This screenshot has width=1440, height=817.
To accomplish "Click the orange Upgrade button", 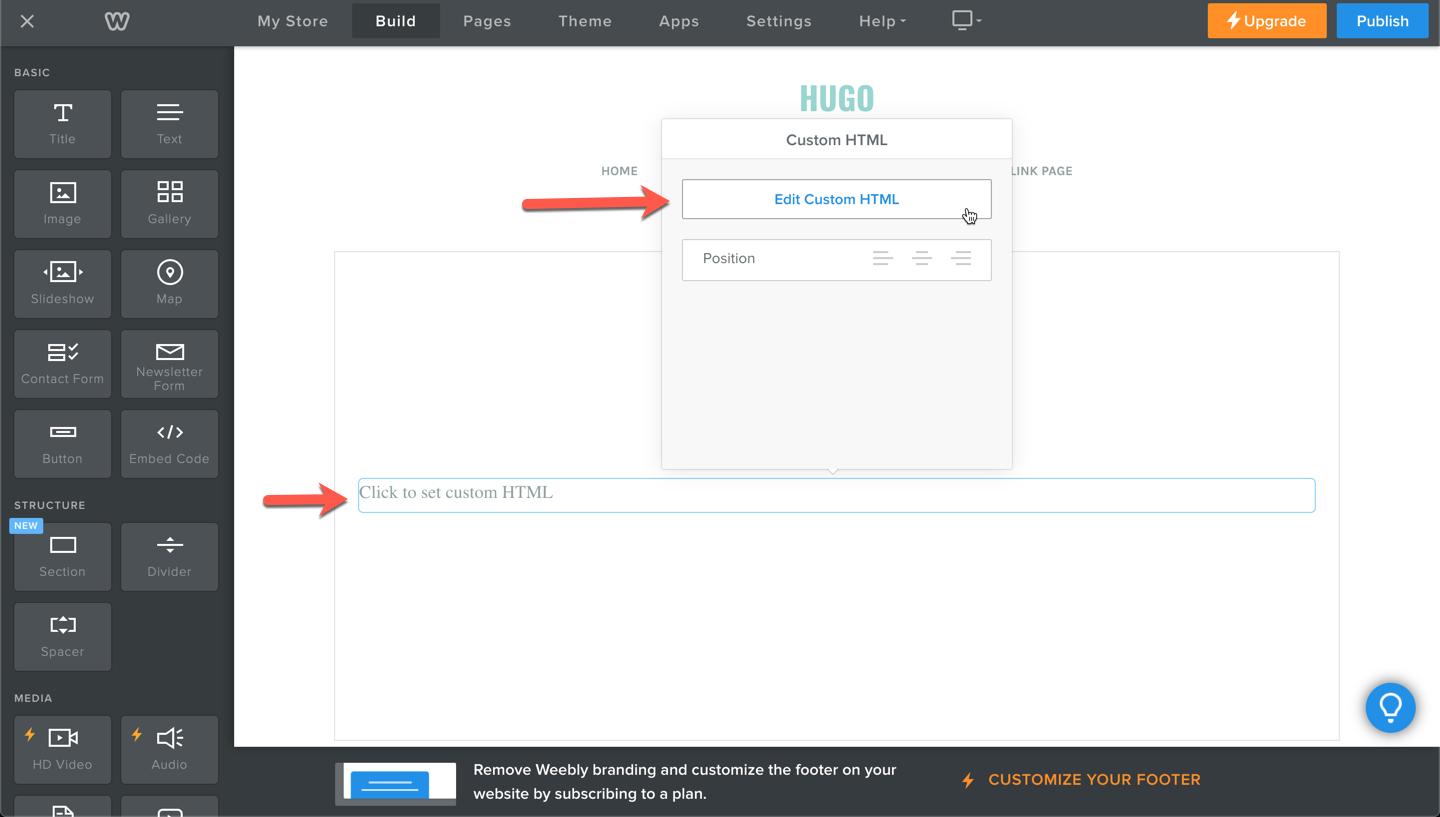I will coord(1267,21).
